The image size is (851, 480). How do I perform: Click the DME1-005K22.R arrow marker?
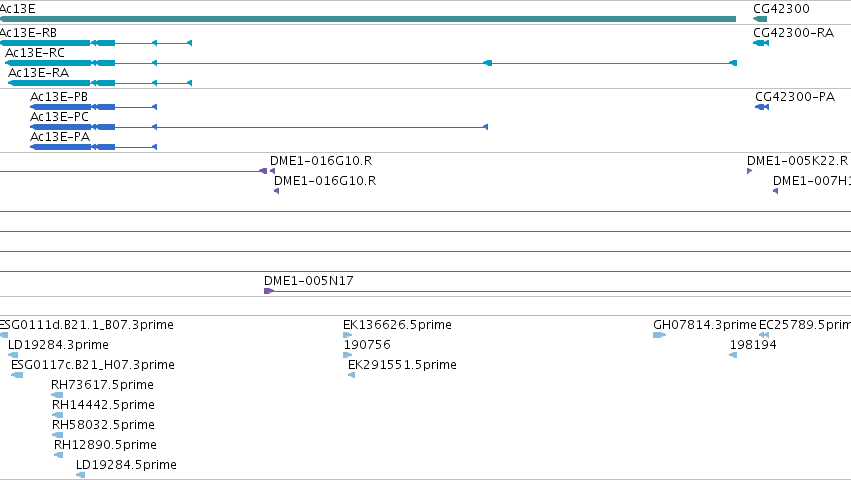(750, 171)
